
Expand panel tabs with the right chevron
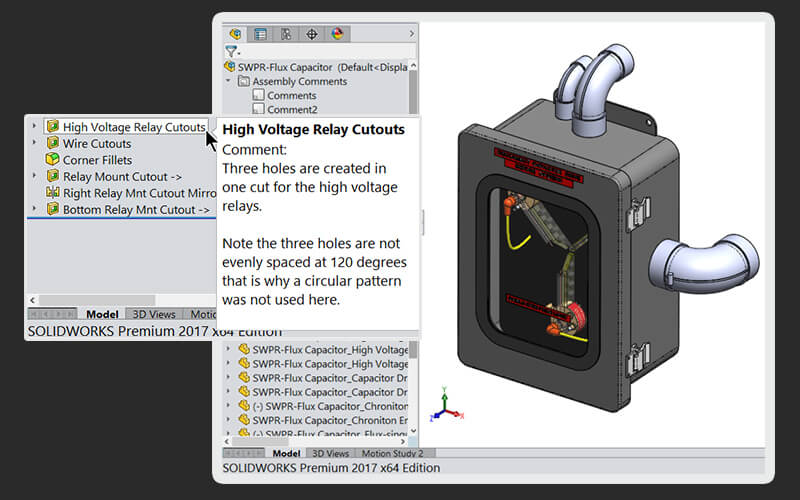pyautogui.click(x=411, y=33)
